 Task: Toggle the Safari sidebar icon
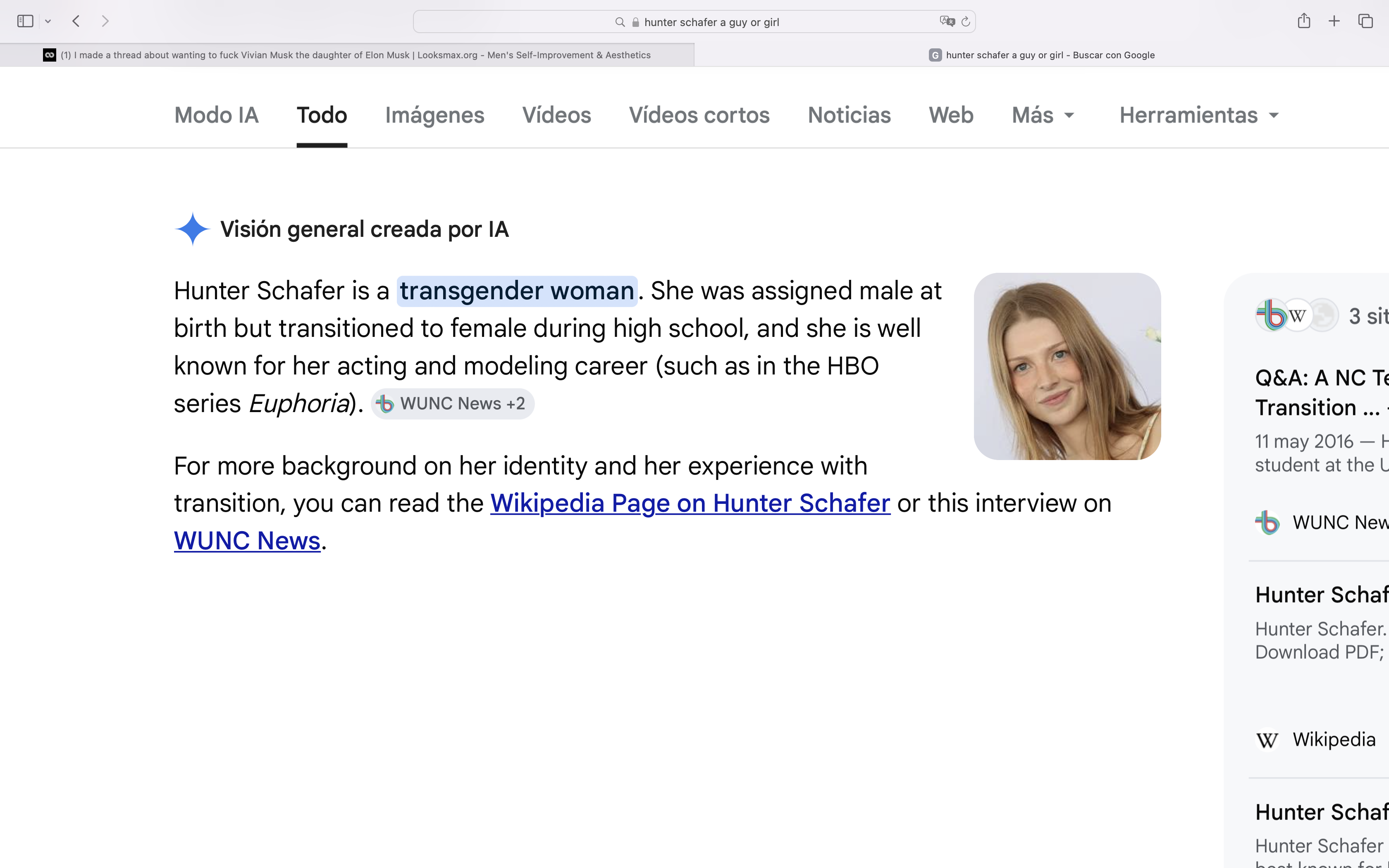[x=25, y=21]
